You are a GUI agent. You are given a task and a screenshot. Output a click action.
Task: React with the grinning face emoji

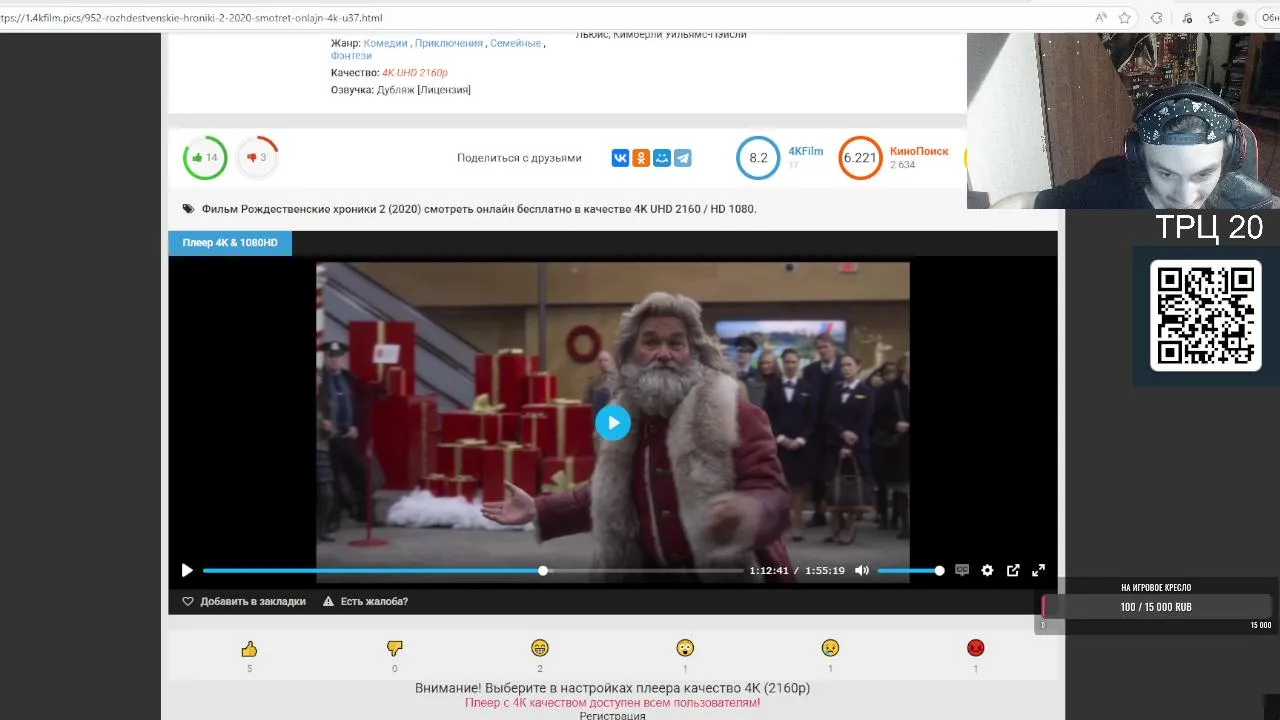[x=540, y=648]
